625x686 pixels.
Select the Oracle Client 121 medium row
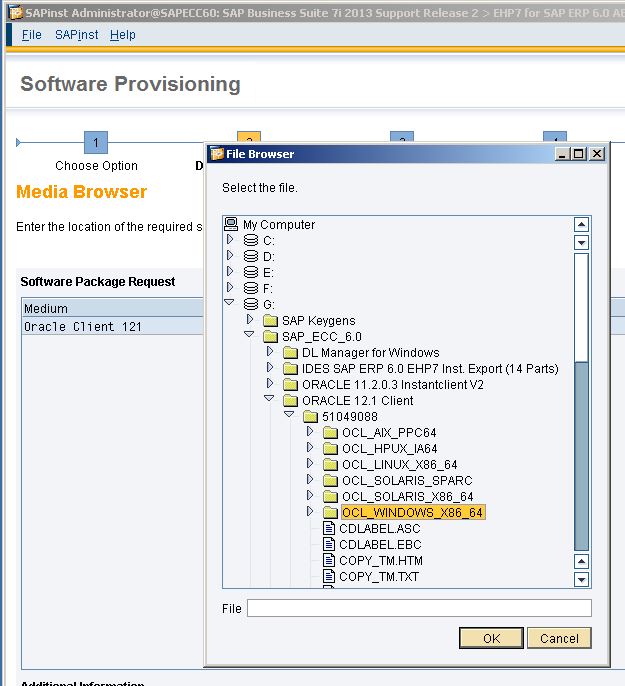click(112, 326)
